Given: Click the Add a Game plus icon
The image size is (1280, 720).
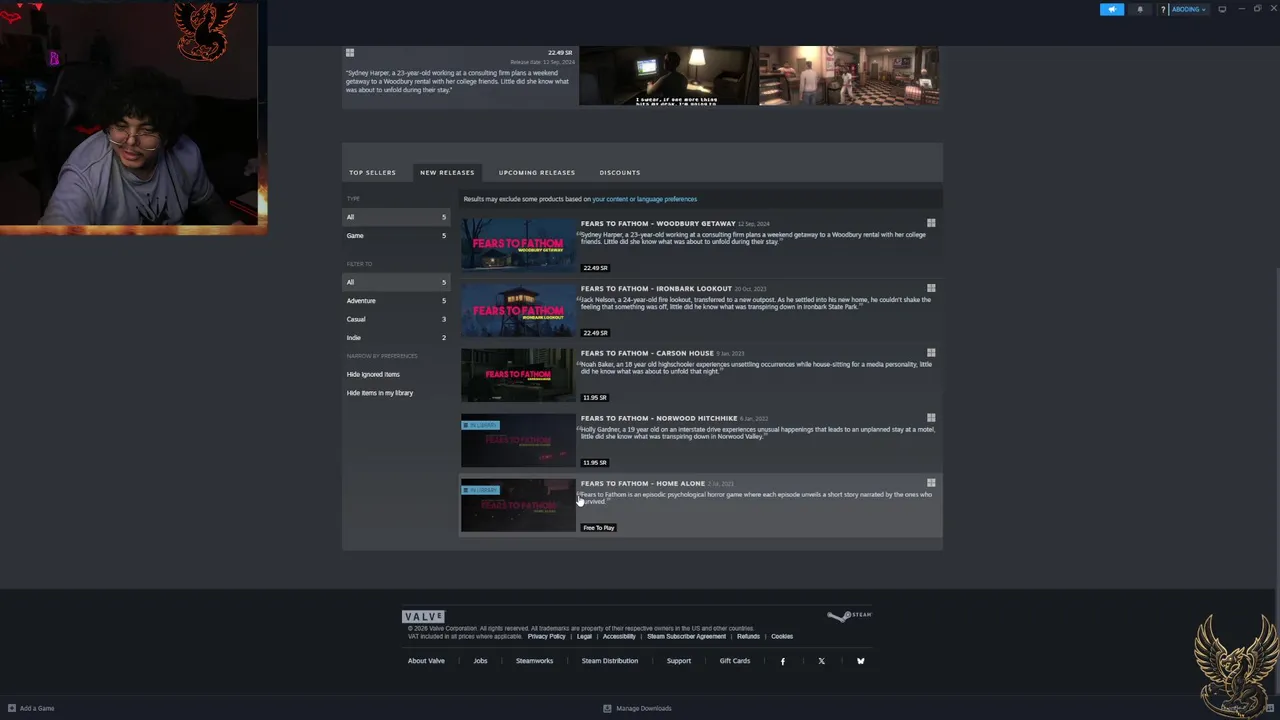Looking at the screenshot, I should pyautogui.click(x=12, y=708).
